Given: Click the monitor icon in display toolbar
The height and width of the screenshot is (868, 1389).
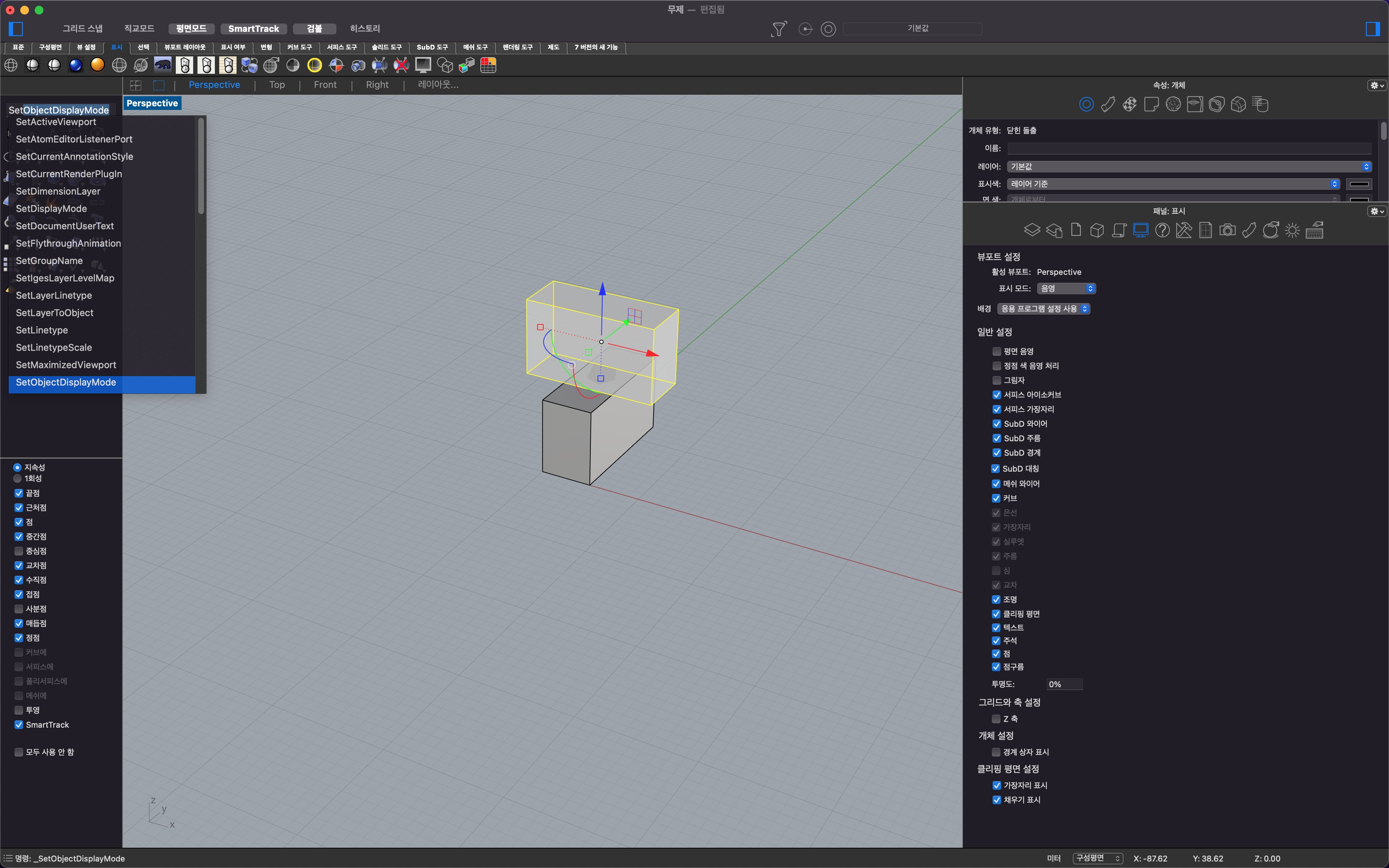Looking at the screenshot, I should (x=423, y=65).
